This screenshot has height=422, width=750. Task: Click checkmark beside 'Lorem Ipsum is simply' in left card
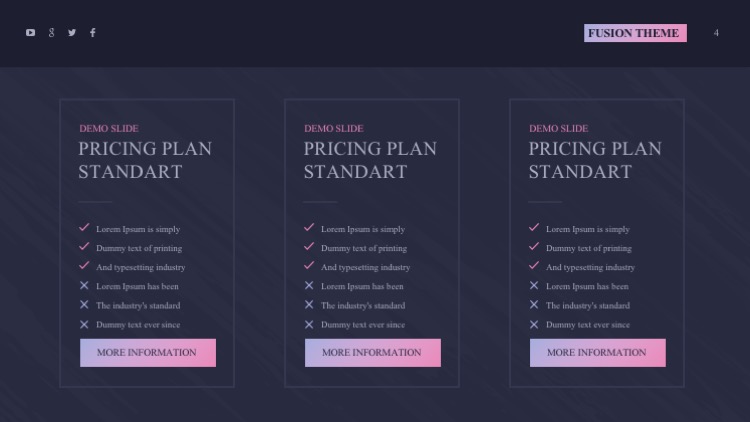[x=84, y=228]
